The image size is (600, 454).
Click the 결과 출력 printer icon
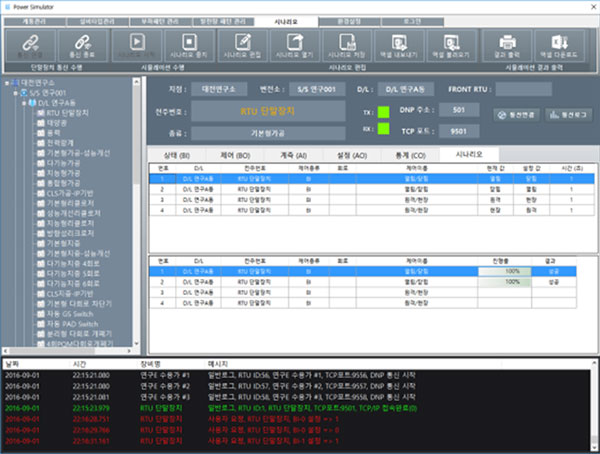(x=506, y=44)
